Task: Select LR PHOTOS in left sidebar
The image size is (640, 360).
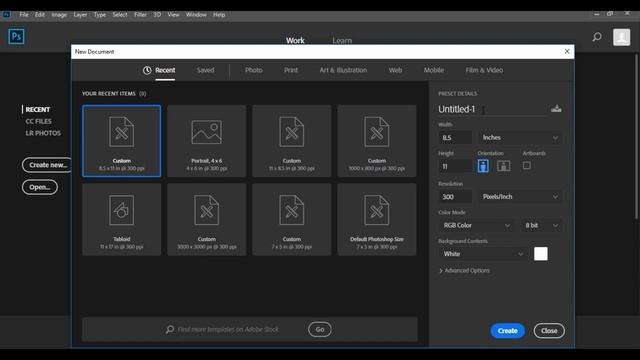Action: (43, 133)
